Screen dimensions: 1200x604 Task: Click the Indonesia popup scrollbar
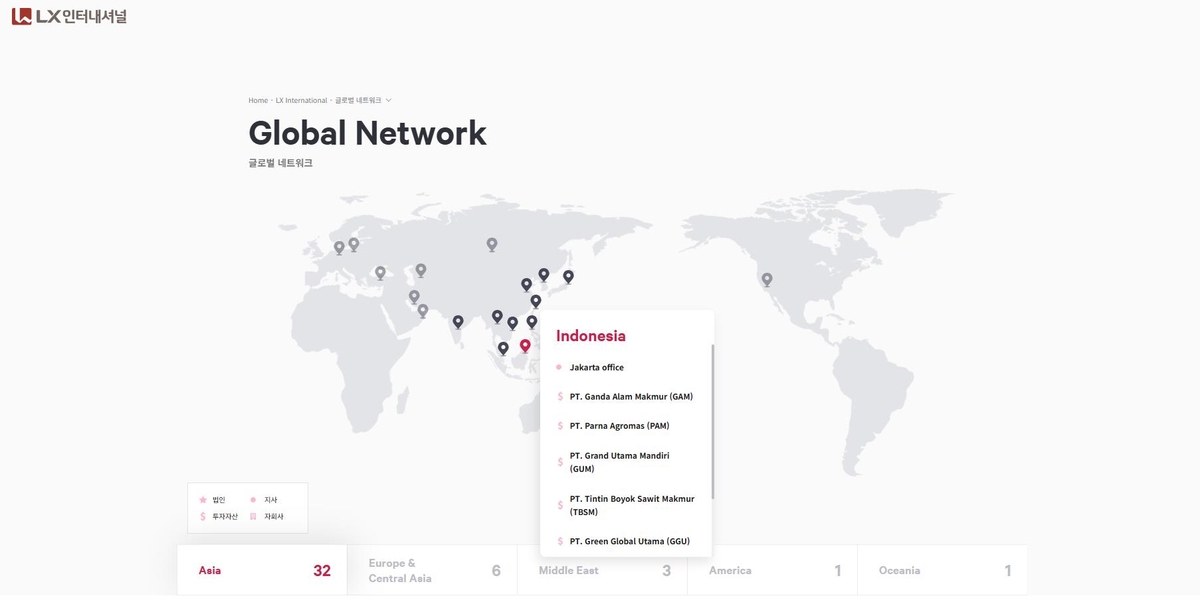click(x=713, y=420)
